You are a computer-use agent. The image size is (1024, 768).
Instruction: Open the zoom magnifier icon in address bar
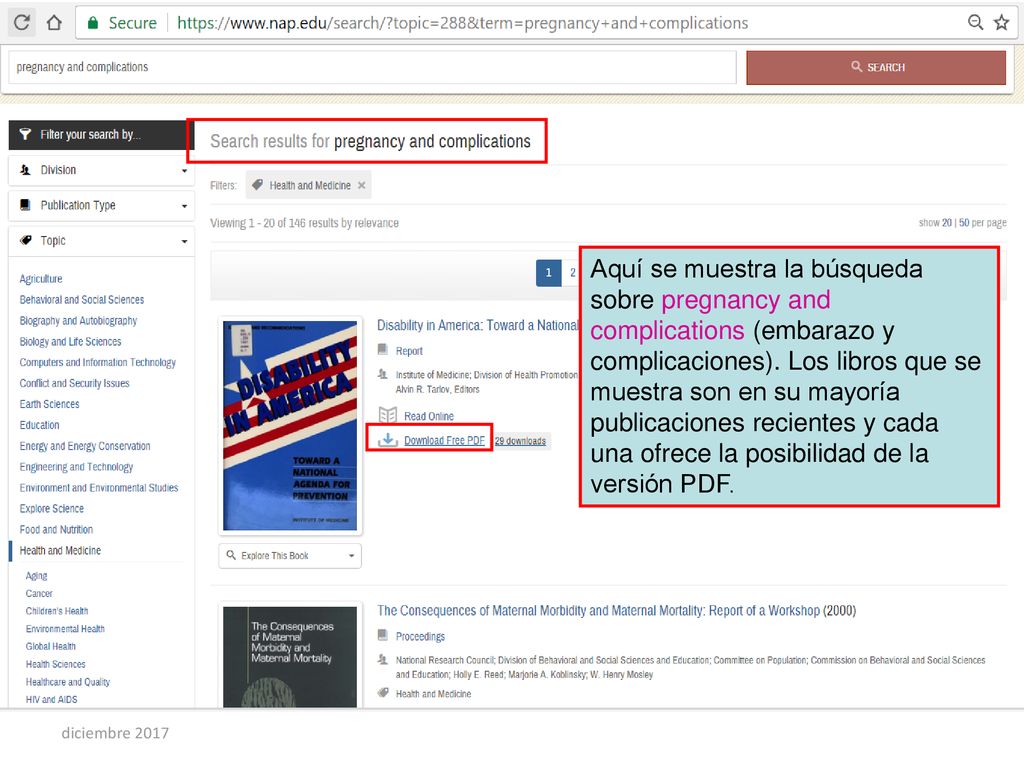[x=975, y=23]
